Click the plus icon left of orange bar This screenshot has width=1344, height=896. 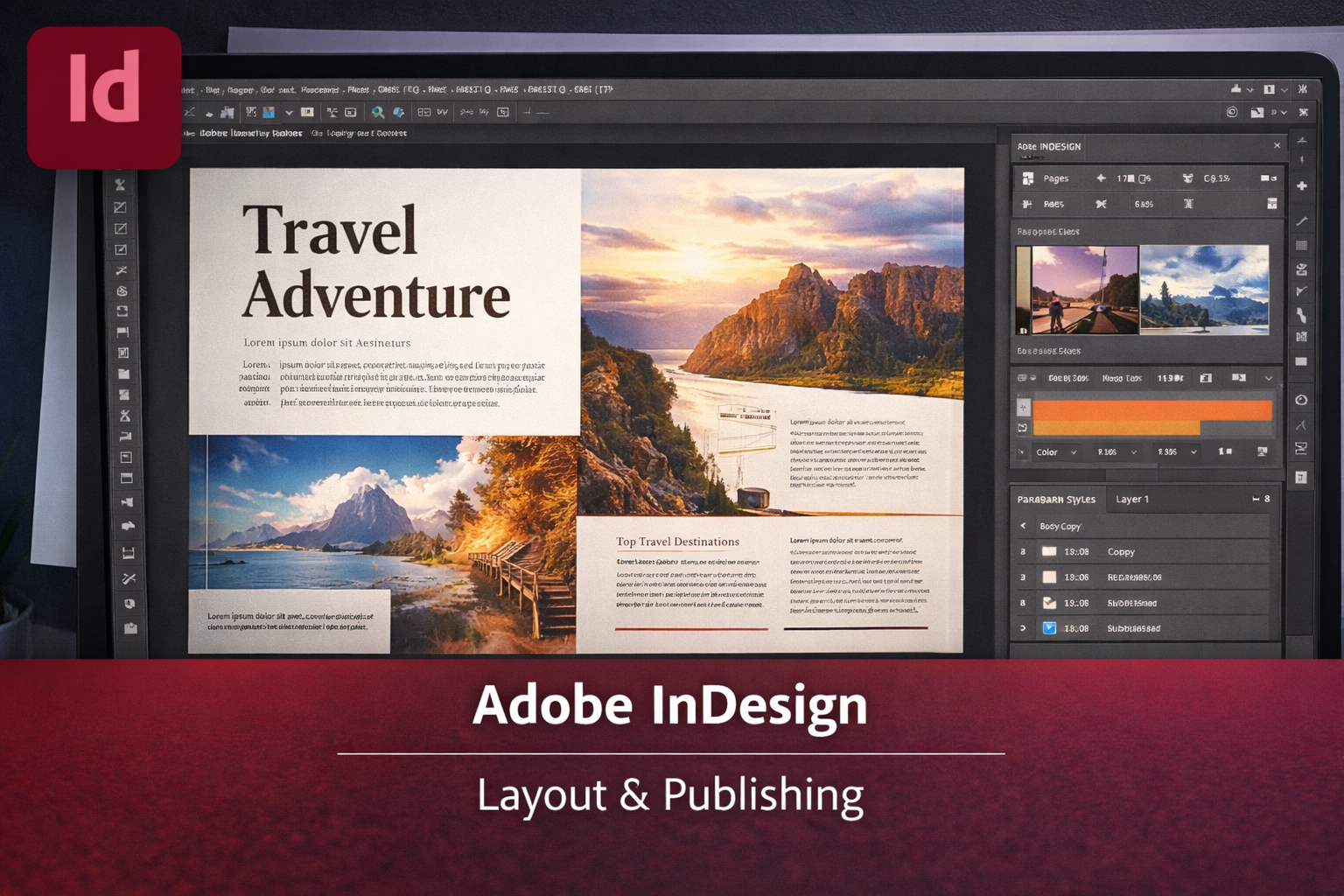click(x=1023, y=408)
